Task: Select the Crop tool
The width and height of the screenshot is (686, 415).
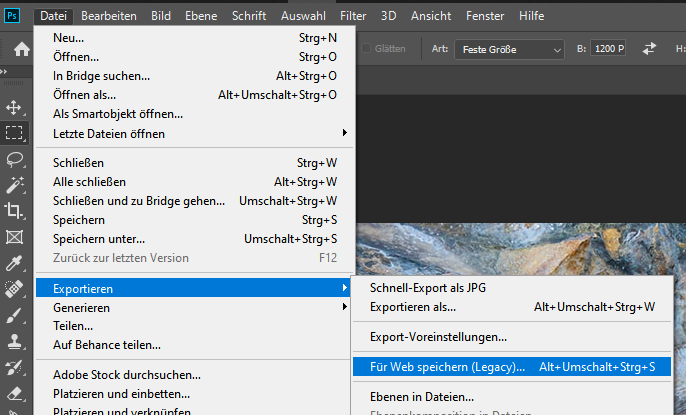Action: pyautogui.click(x=14, y=211)
